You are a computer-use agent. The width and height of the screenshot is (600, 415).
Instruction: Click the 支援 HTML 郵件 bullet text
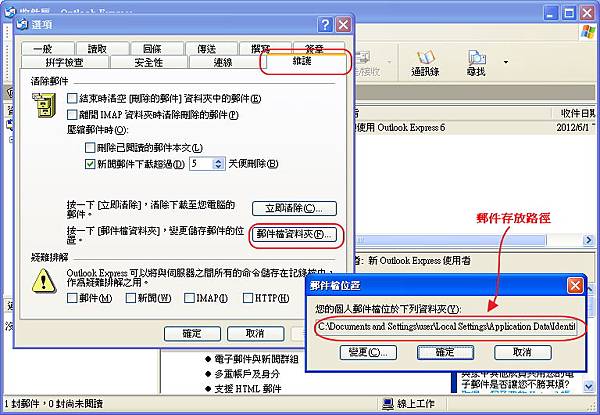248,389
